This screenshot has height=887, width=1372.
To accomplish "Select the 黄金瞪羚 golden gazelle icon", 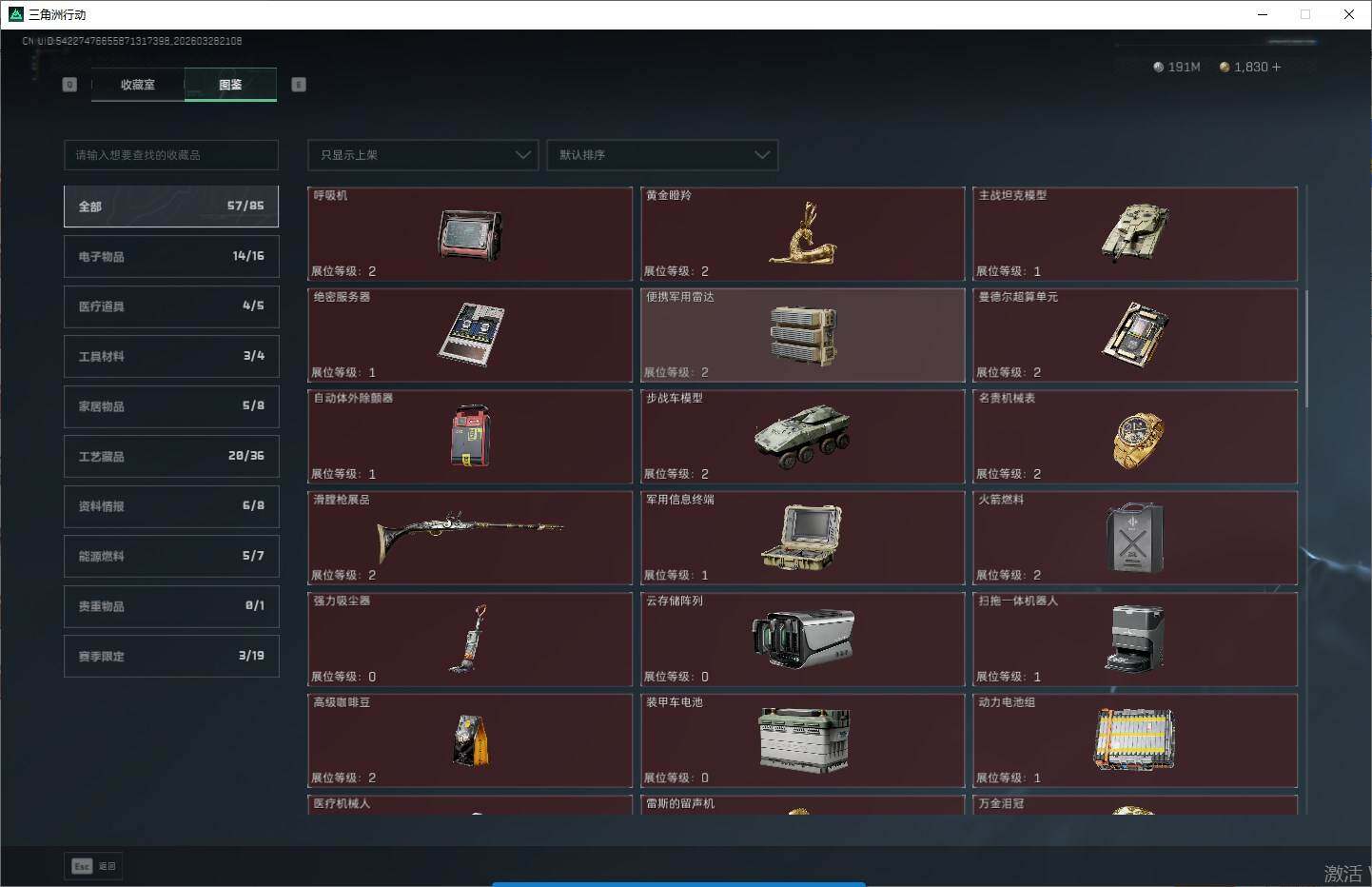I will (802, 234).
